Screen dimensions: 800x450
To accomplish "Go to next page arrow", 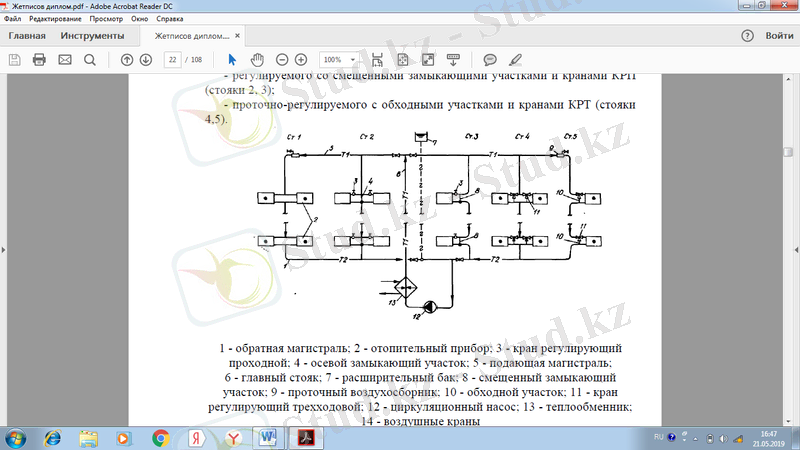I will [146, 60].
